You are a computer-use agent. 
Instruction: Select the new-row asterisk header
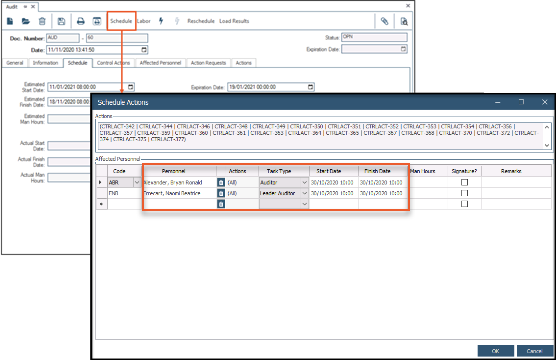pos(101,204)
